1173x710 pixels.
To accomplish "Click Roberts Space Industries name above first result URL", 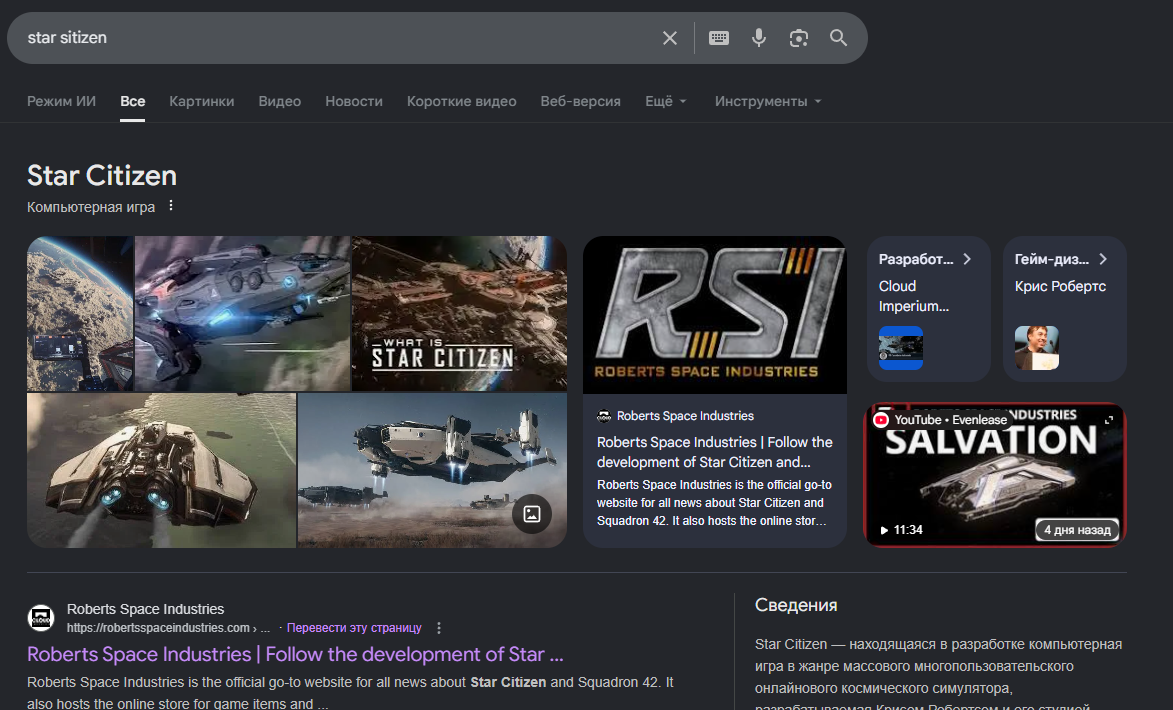I will (x=145, y=609).
